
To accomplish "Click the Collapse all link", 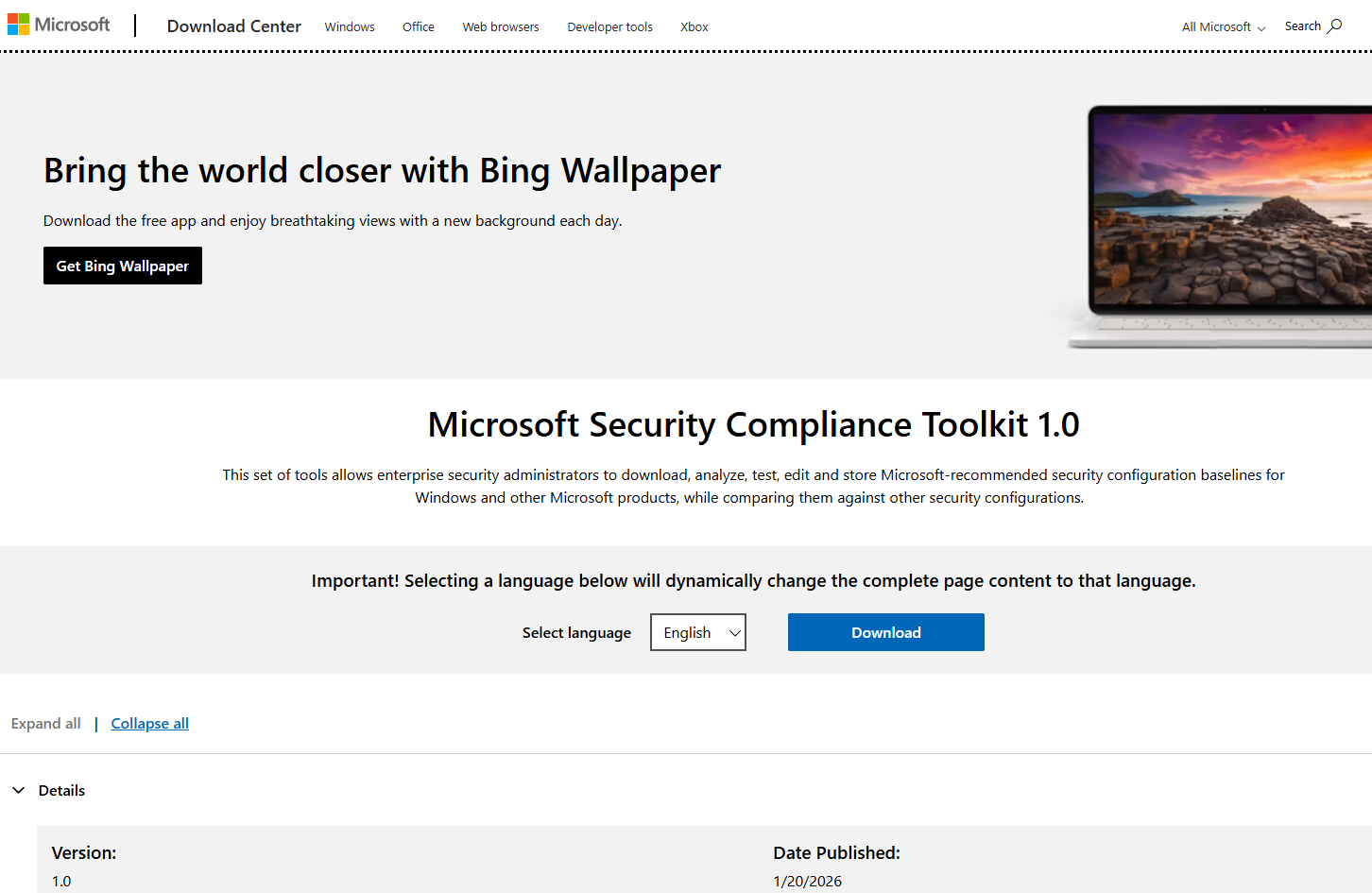I will 149,723.
